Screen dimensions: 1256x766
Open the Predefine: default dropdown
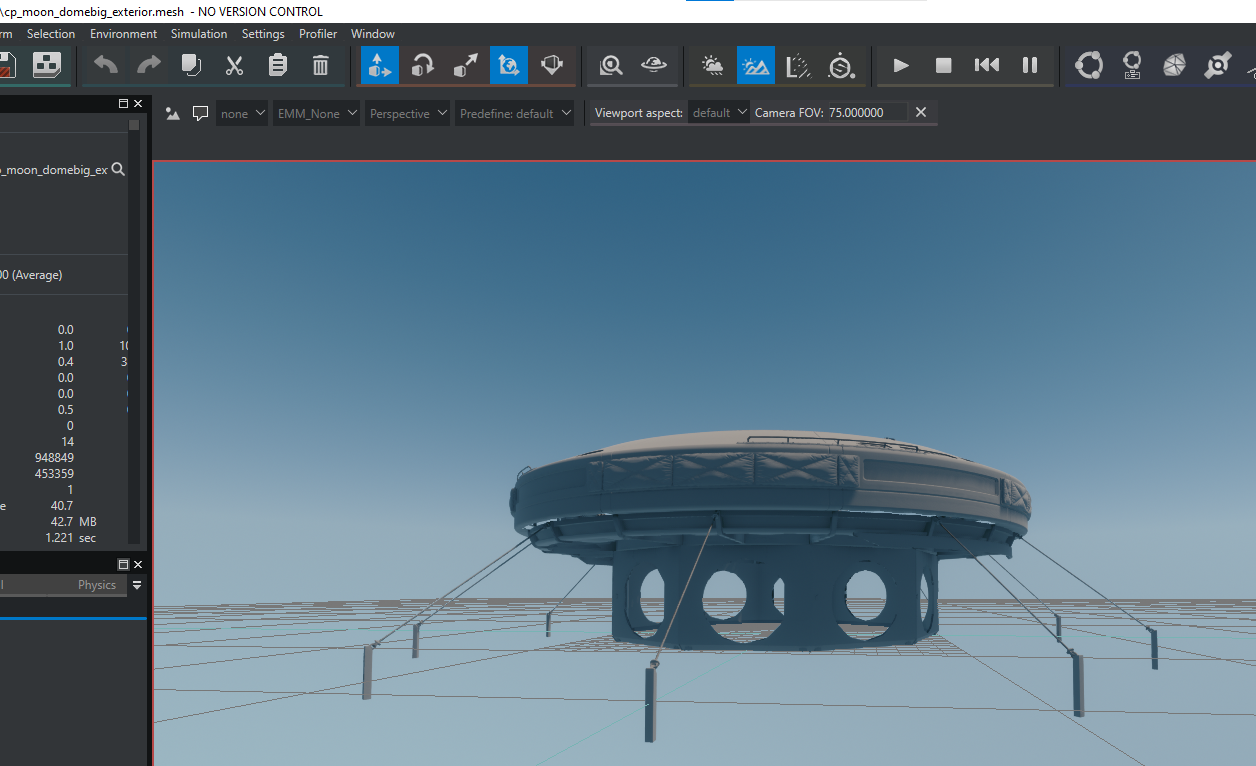(515, 113)
